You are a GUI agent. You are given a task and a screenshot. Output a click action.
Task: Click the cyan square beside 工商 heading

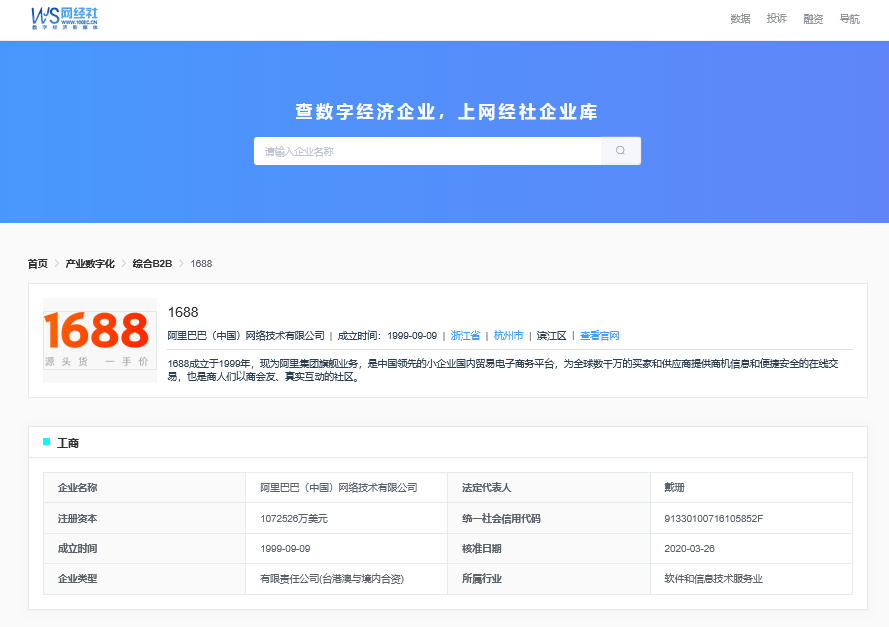coord(46,441)
